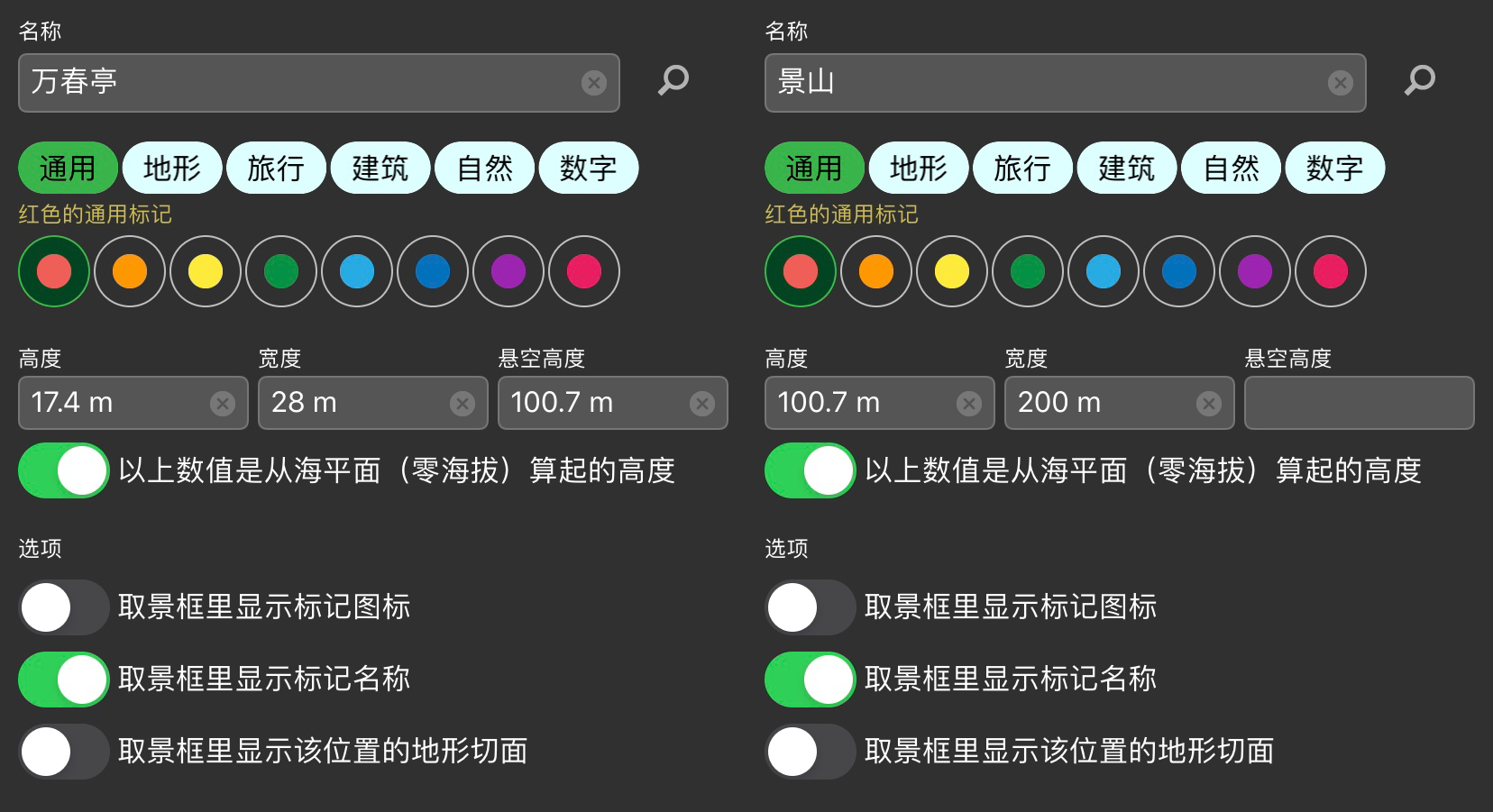Enable 取景框里显示该位置的地形切面 for 景山
The width and height of the screenshot is (1493, 812).
tap(811, 752)
